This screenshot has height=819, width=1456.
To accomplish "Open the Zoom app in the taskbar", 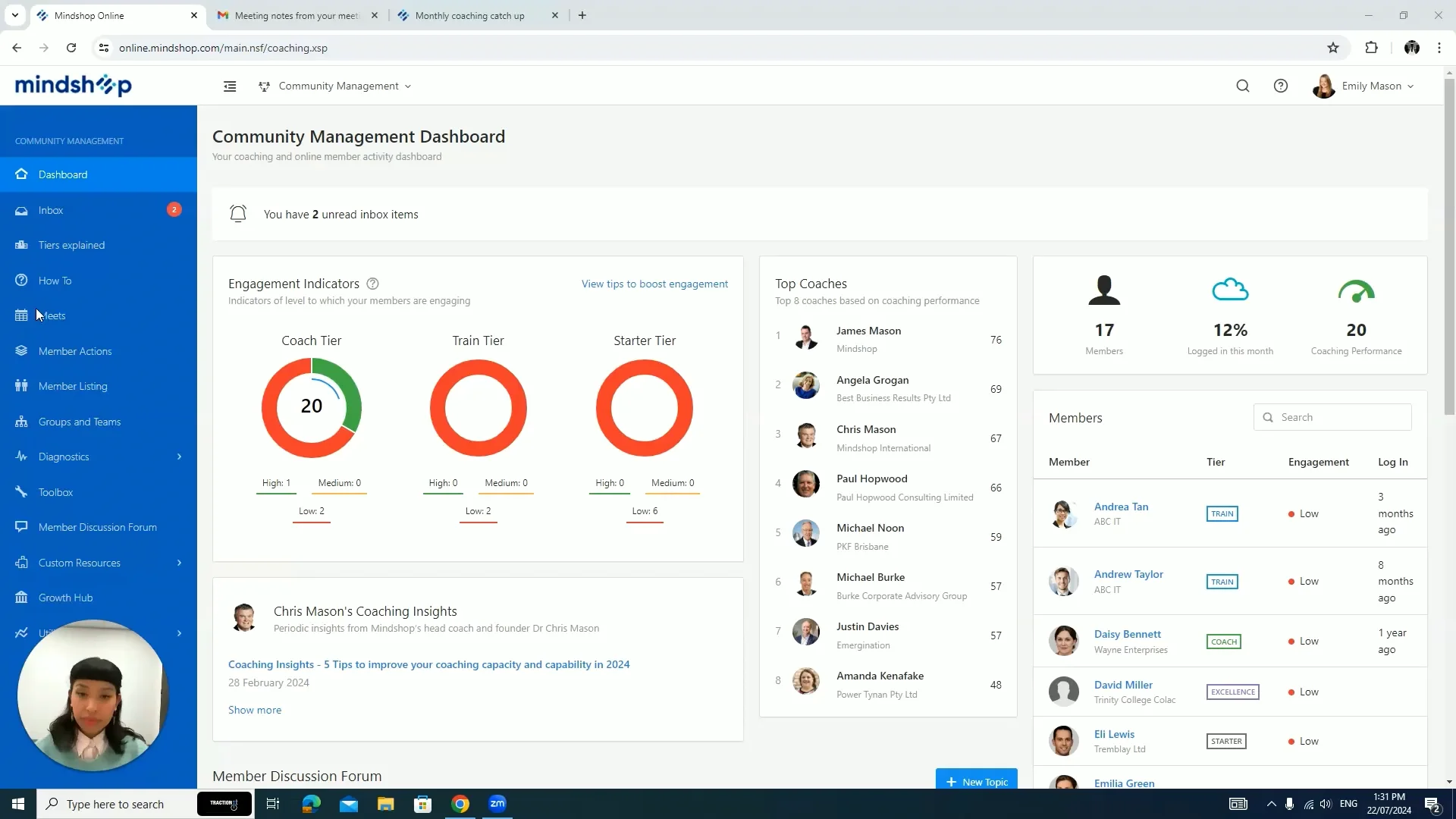I will click(497, 804).
